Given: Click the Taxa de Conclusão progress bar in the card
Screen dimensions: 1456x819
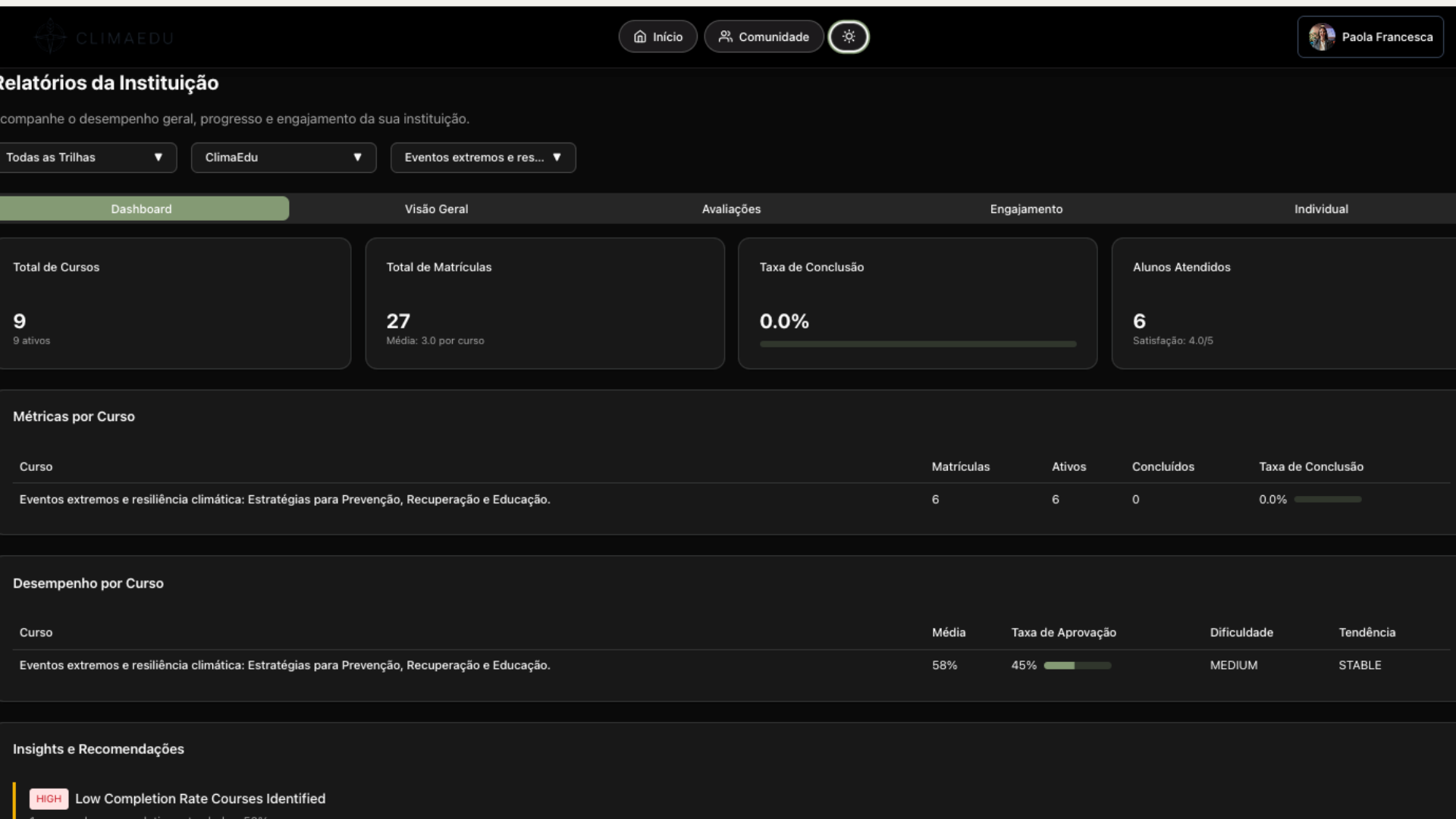Looking at the screenshot, I should (918, 344).
